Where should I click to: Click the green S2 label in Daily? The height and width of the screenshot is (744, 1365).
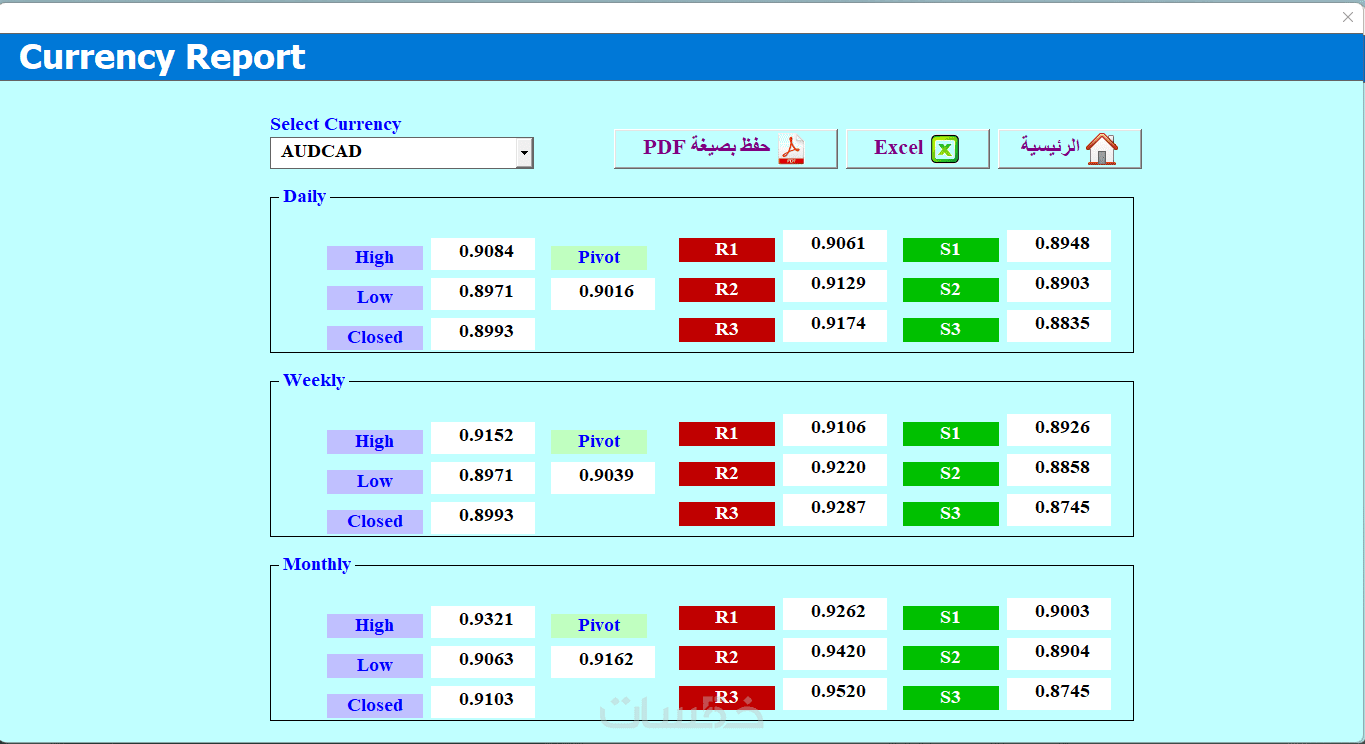coord(951,290)
